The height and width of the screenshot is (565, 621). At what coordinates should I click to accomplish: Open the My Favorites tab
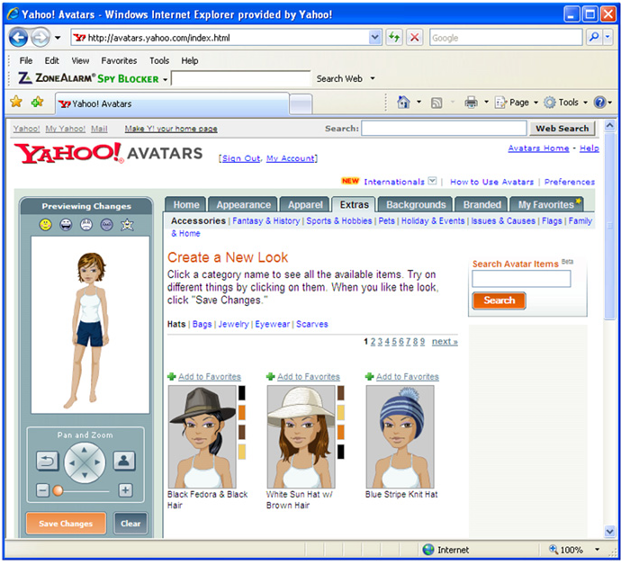pyautogui.click(x=547, y=205)
